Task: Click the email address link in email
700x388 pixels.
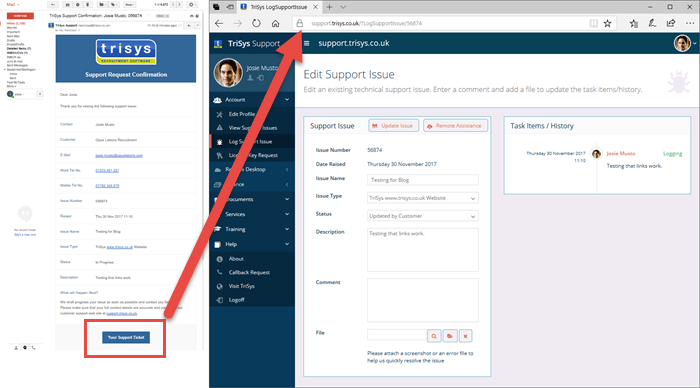Action: pyautogui.click(x=119, y=155)
